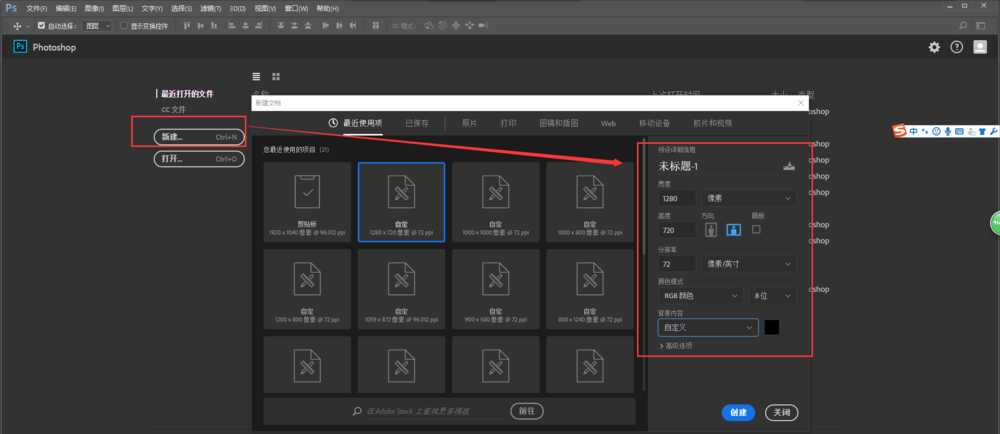Open width unit 像素 dropdown

click(748, 198)
